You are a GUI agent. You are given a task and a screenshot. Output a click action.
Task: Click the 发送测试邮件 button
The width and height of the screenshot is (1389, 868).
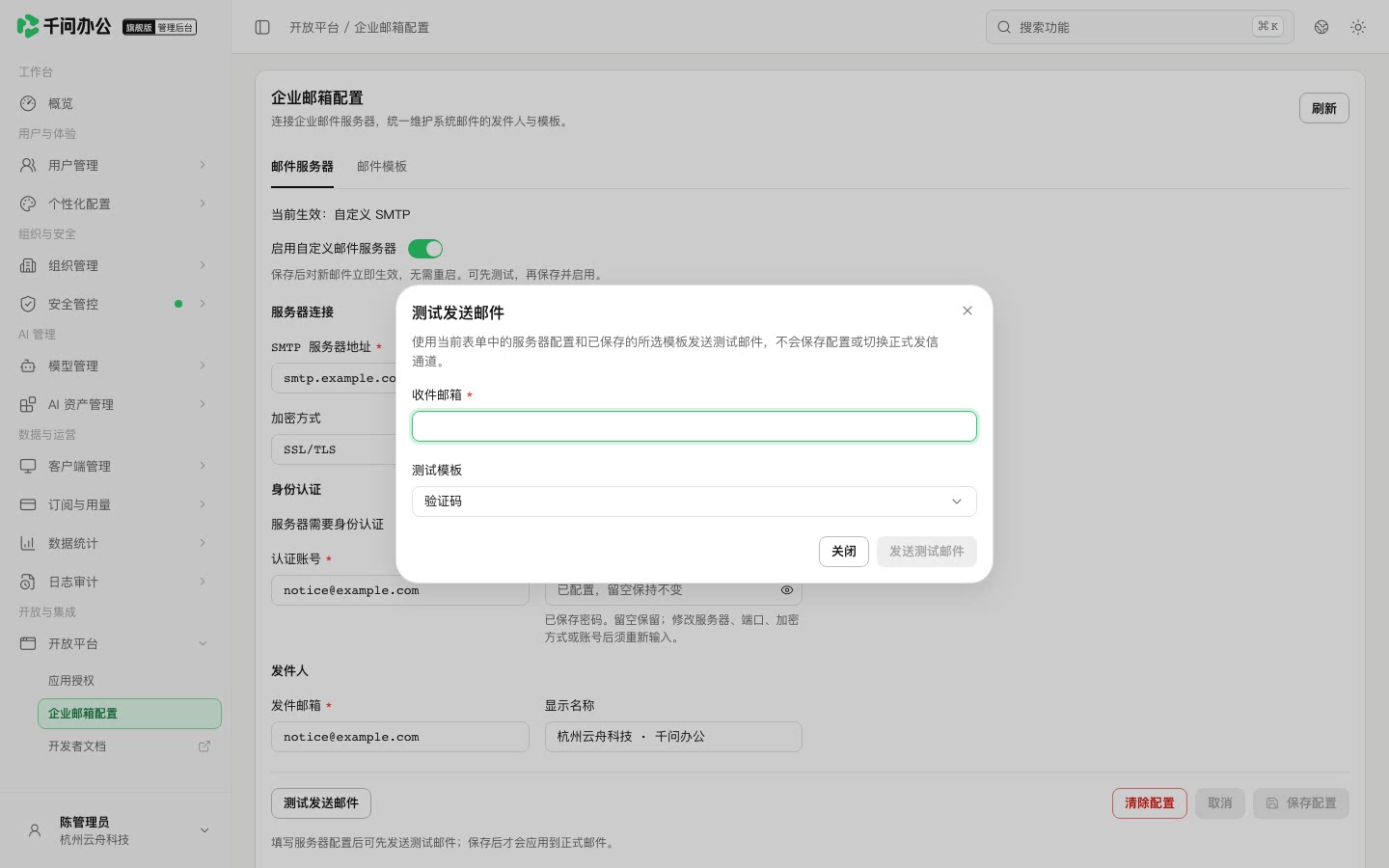point(927,552)
